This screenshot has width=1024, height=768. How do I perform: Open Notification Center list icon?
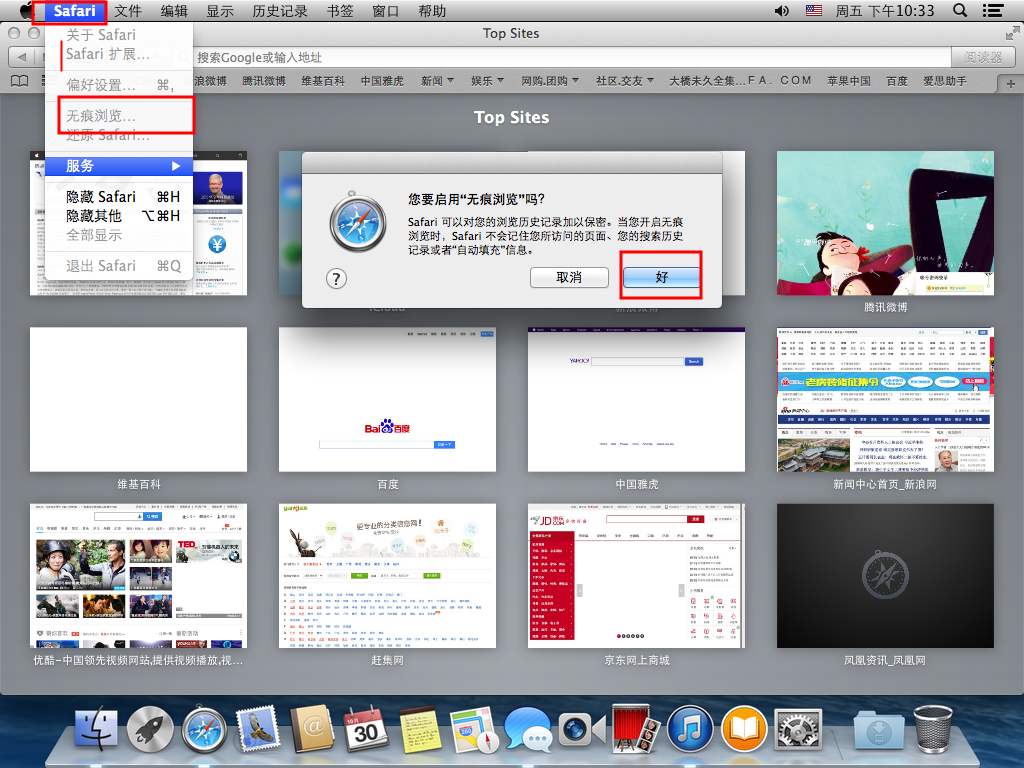[x=993, y=10]
